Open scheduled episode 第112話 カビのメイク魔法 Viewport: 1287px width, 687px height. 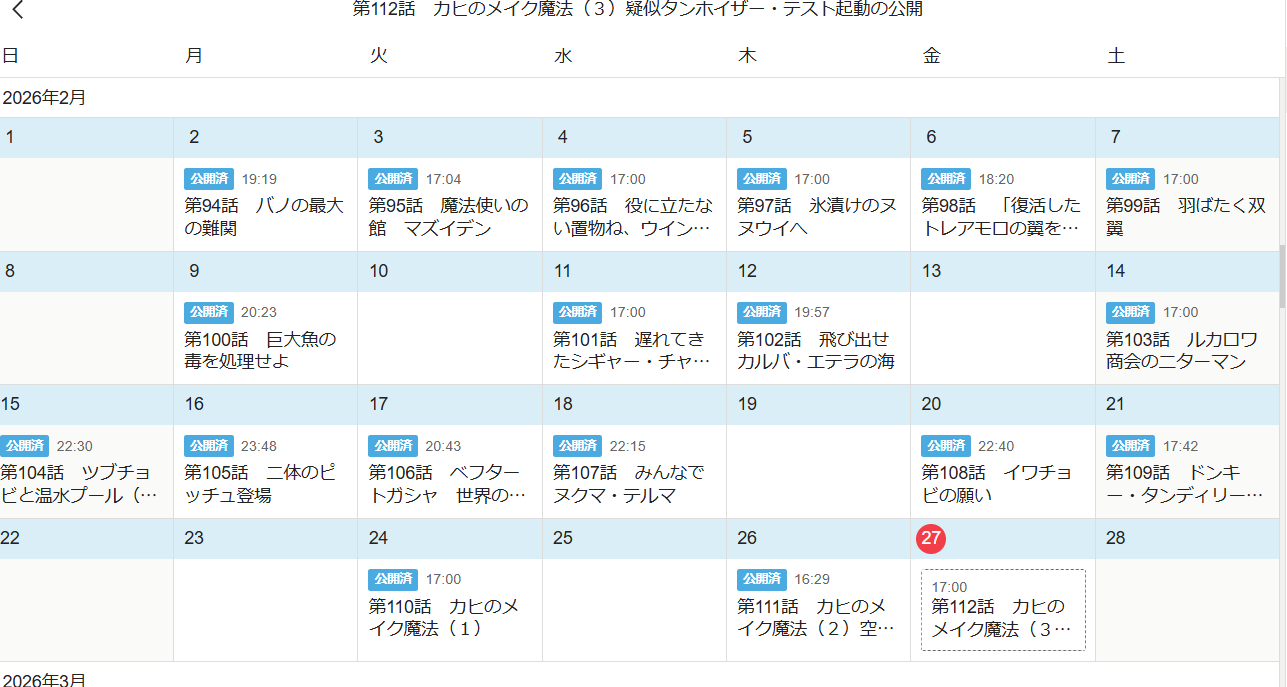[1002, 618]
